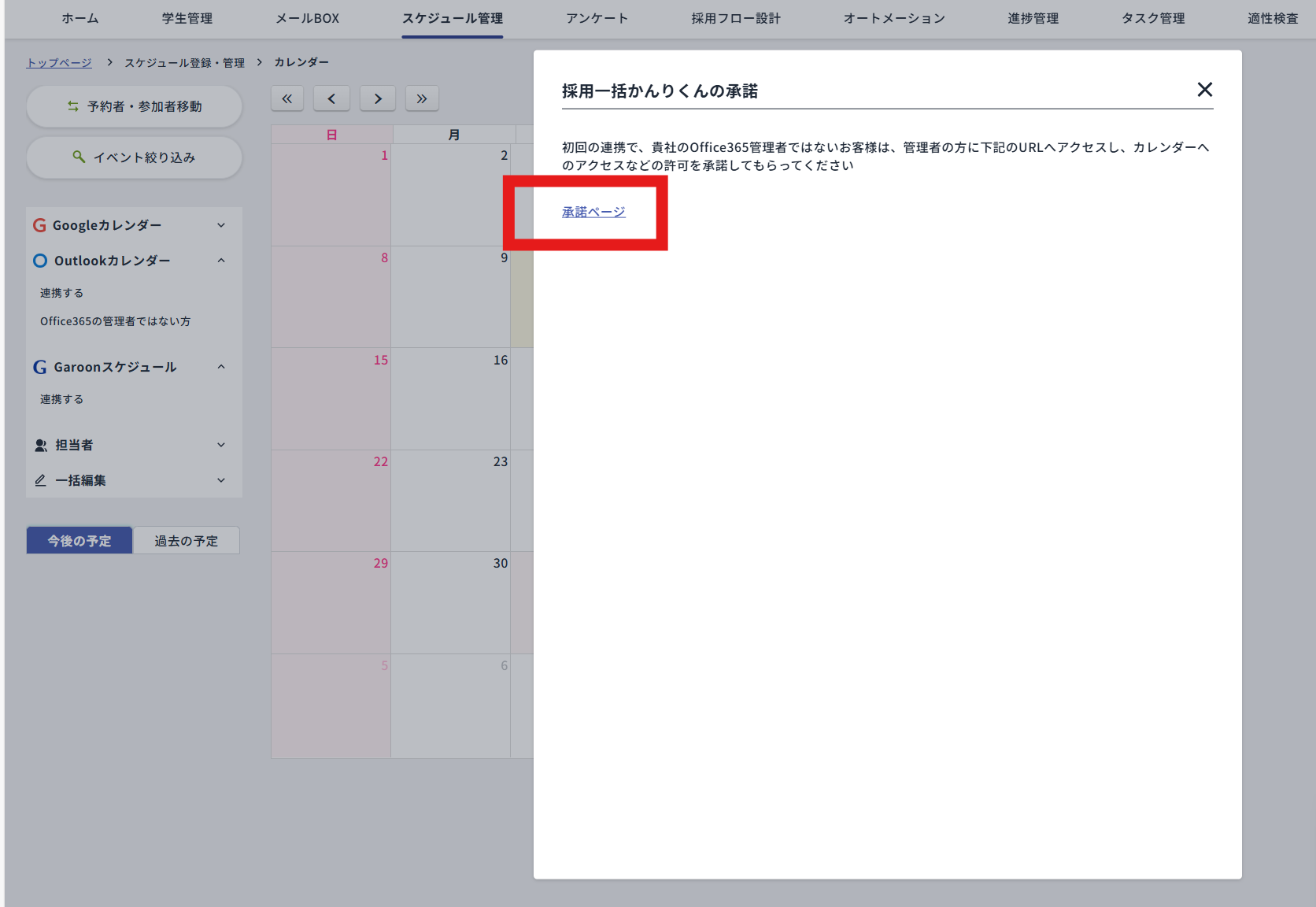Click the double-right arrow to jump forward
Viewport: 1316px width, 907px height.
422,98
